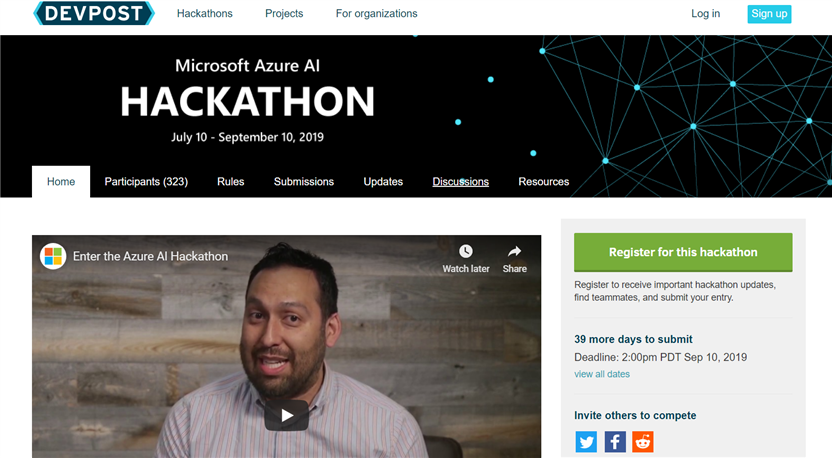This screenshot has width=832, height=458.
Task: Click Register for this hackathon button
Action: 683,252
